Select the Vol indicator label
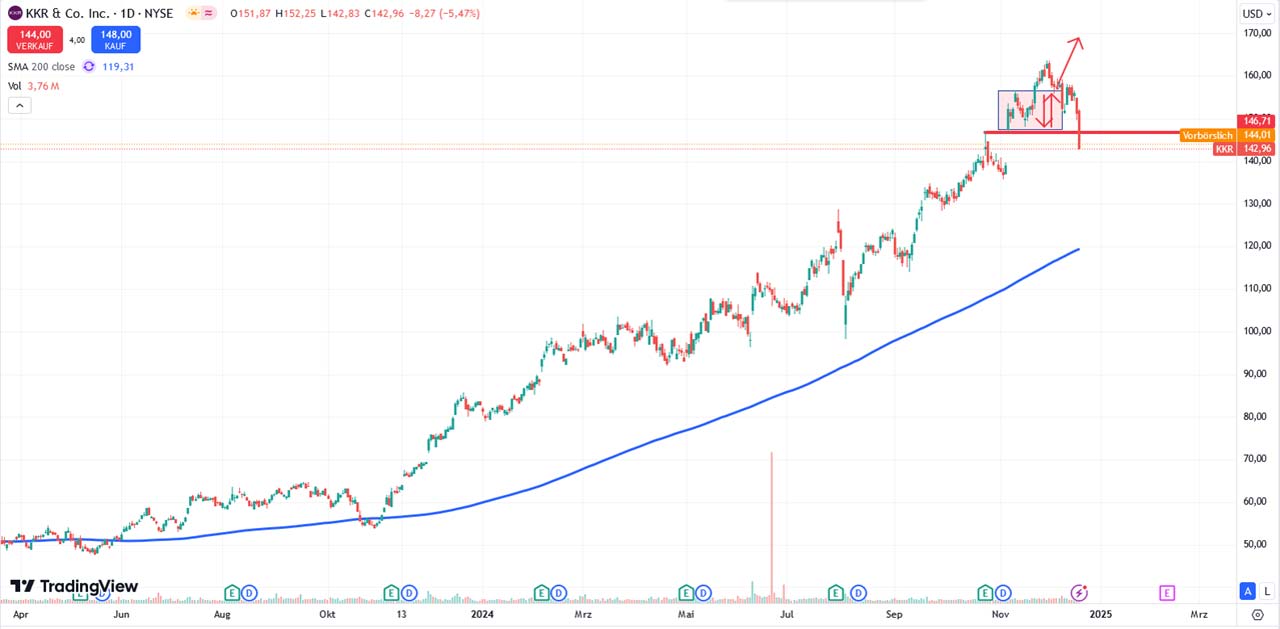This screenshot has width=1280, height=629. click(15, 86)
